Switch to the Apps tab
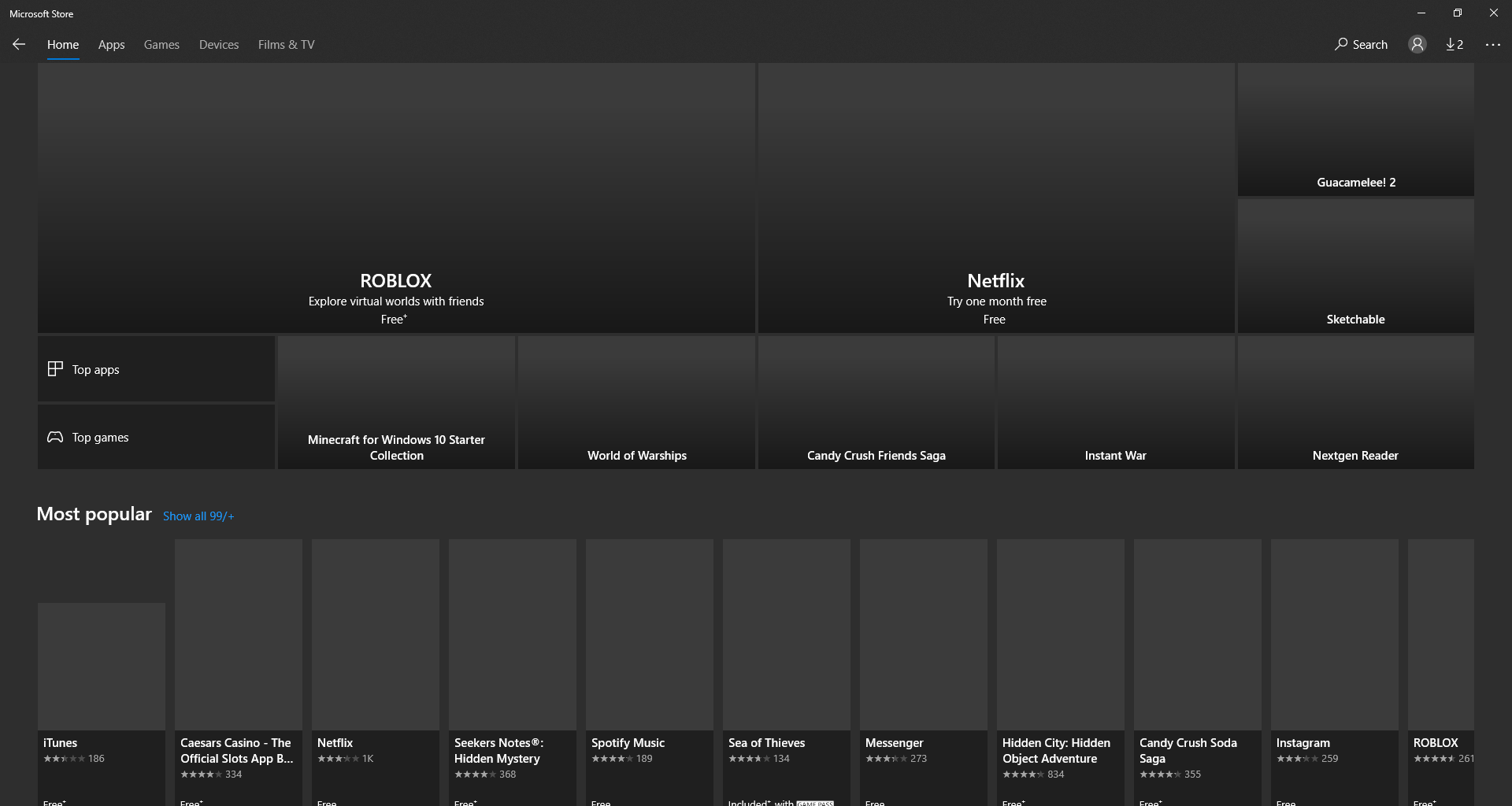1512x806 pixels. [x=112, y=45]
